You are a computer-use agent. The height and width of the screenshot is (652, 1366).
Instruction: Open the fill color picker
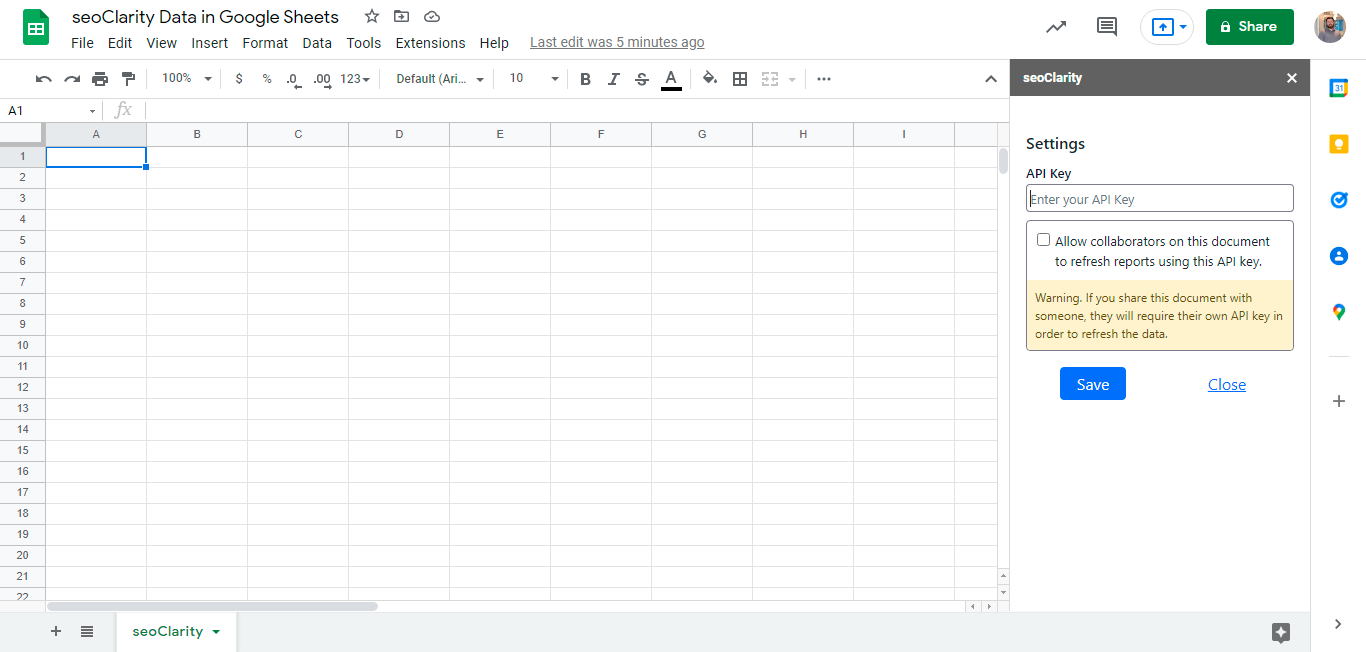tap(710, 79)
